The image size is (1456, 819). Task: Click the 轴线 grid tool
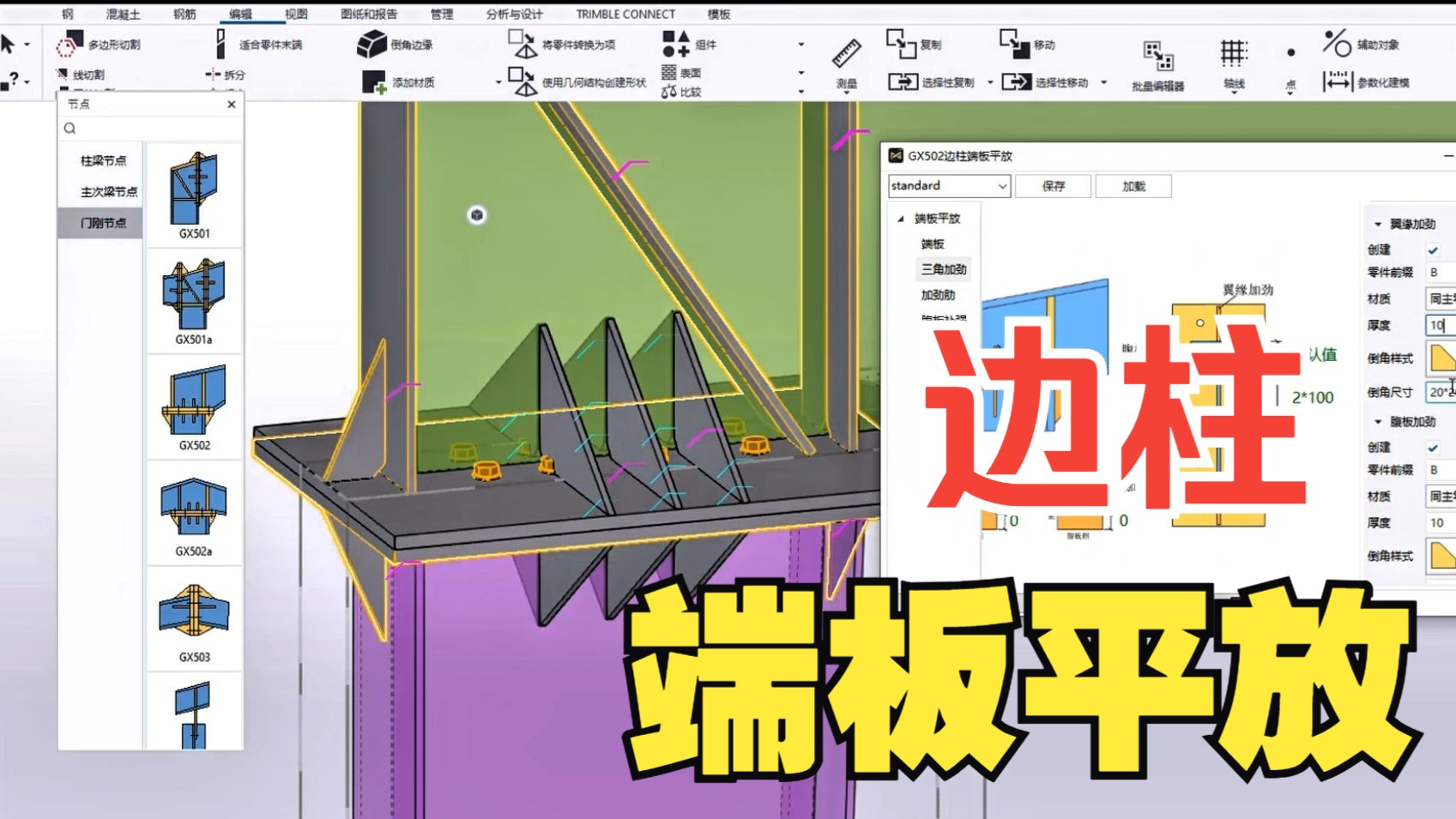coord(1234,65)
